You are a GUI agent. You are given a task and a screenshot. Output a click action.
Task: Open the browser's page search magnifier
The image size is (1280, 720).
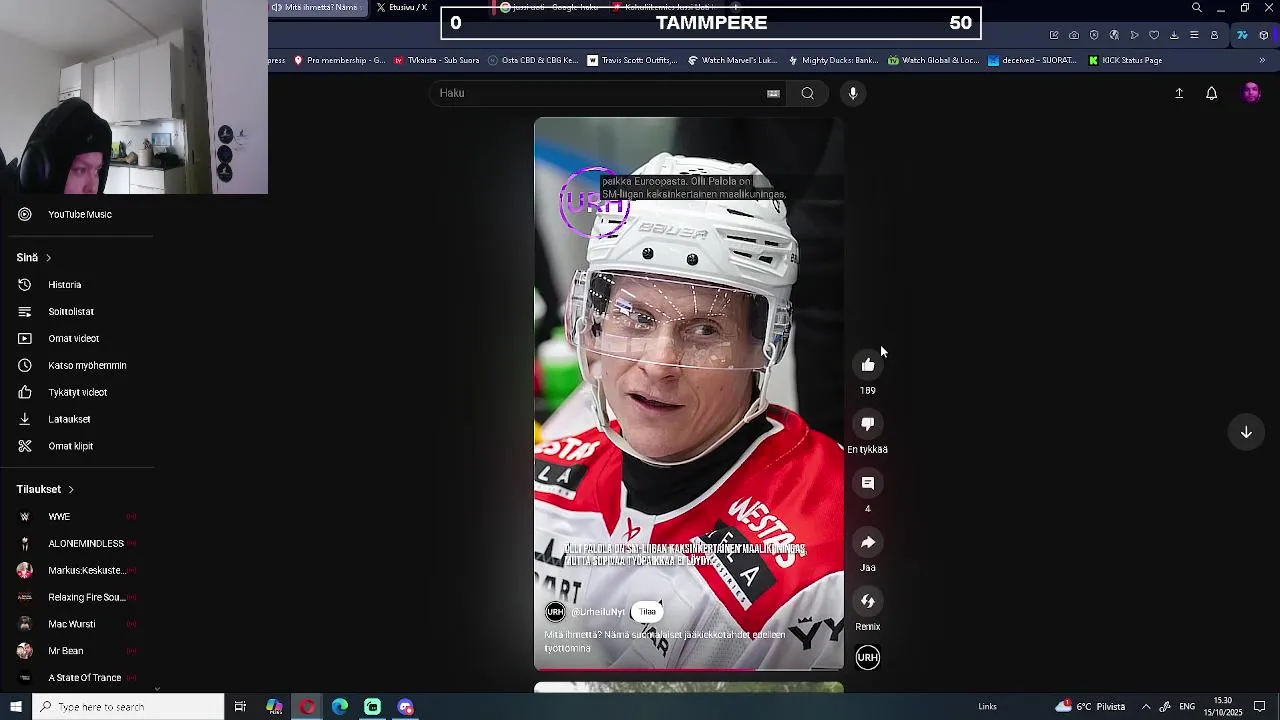(x=1197, y=8)
